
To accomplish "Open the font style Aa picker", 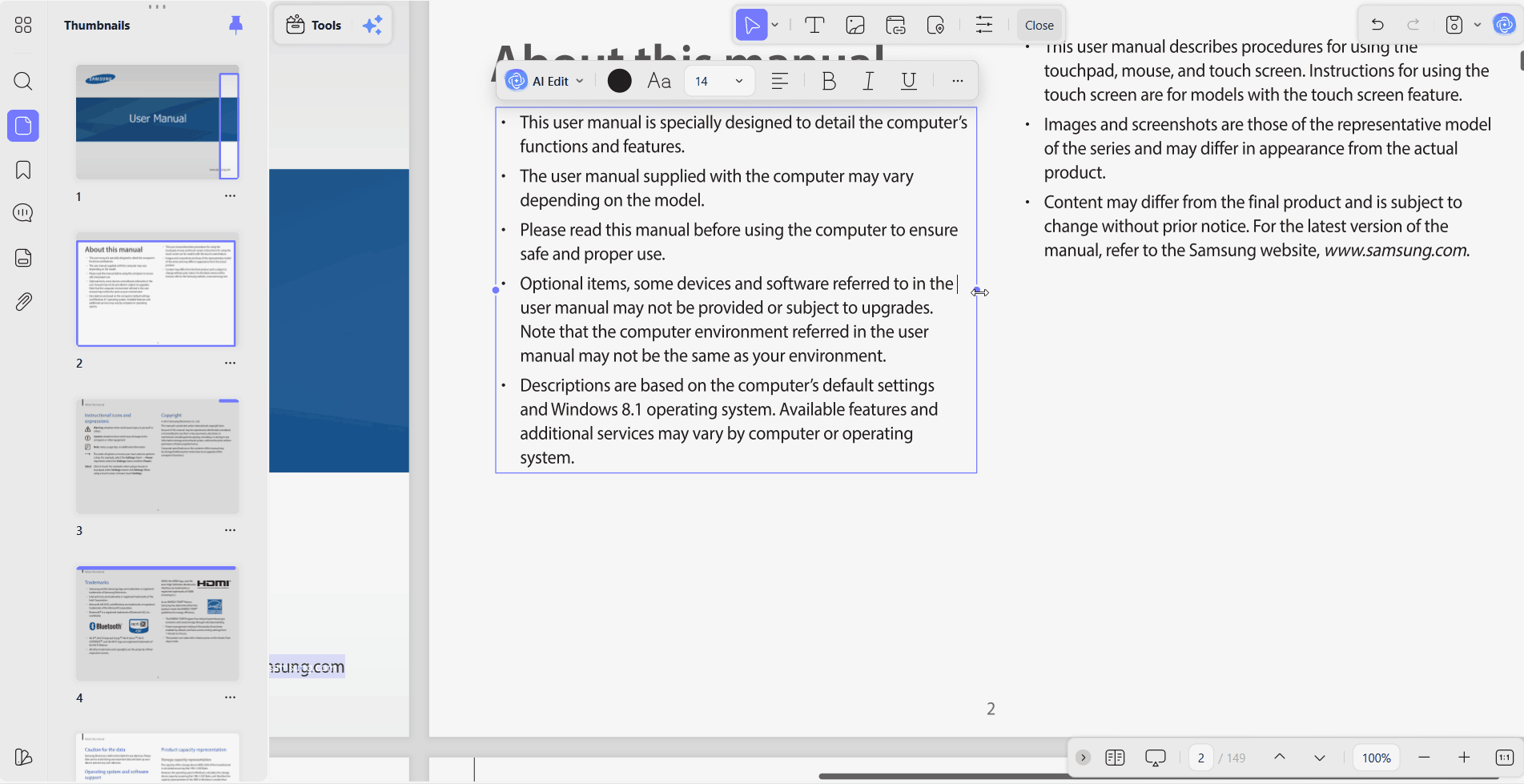I will 659,81.
